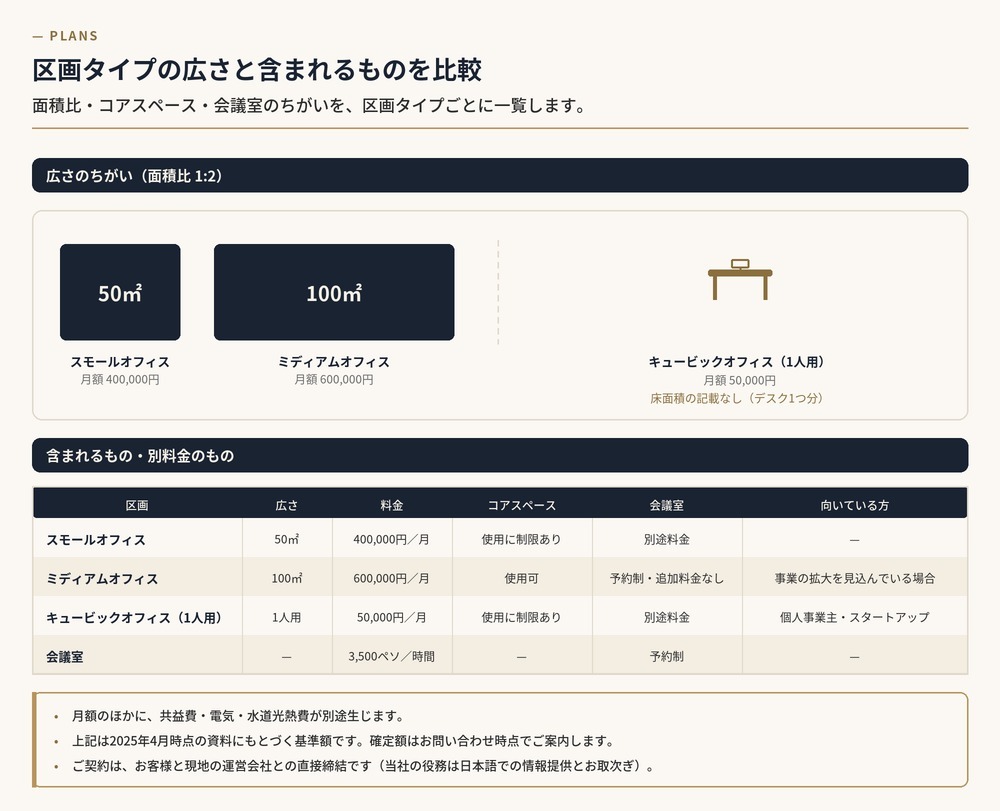
Task: Click the 3,500ペソ/時間 cell
Action: (392, 656)
